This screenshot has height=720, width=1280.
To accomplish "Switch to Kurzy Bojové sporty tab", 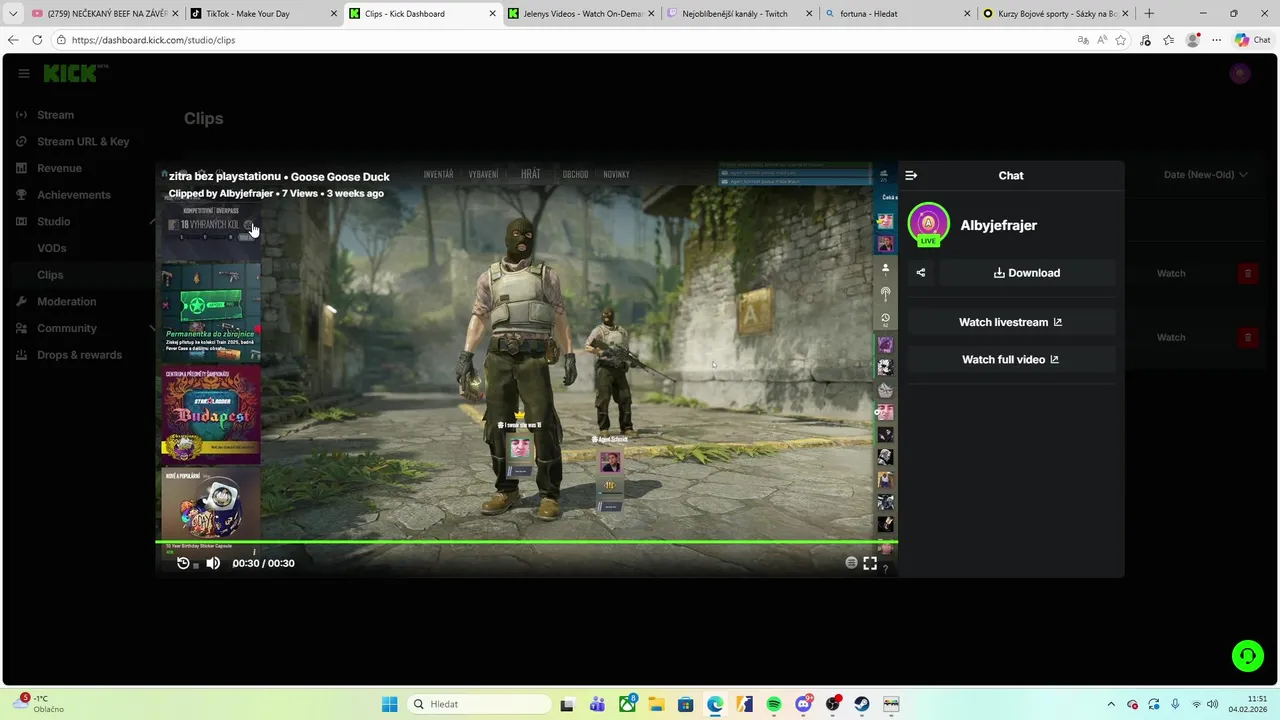I will (x=1055, y=14).
